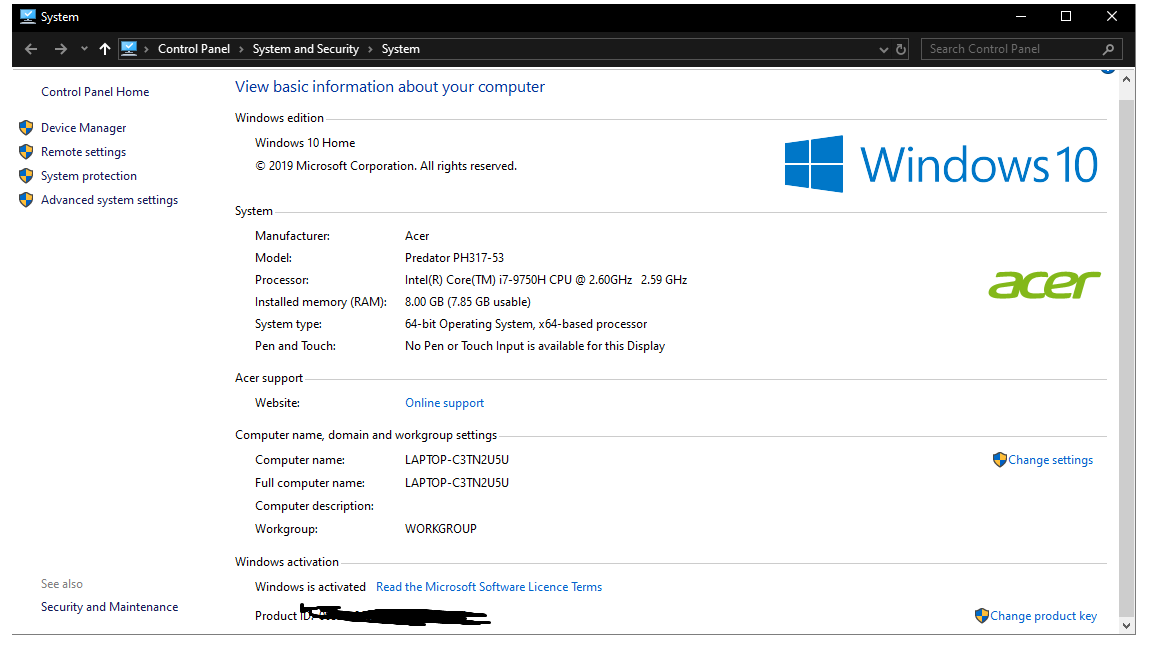The height and width of the screenshot is (648, 1152).
Task: Select model text Predator PH317-53
Action: coord(454,258)
